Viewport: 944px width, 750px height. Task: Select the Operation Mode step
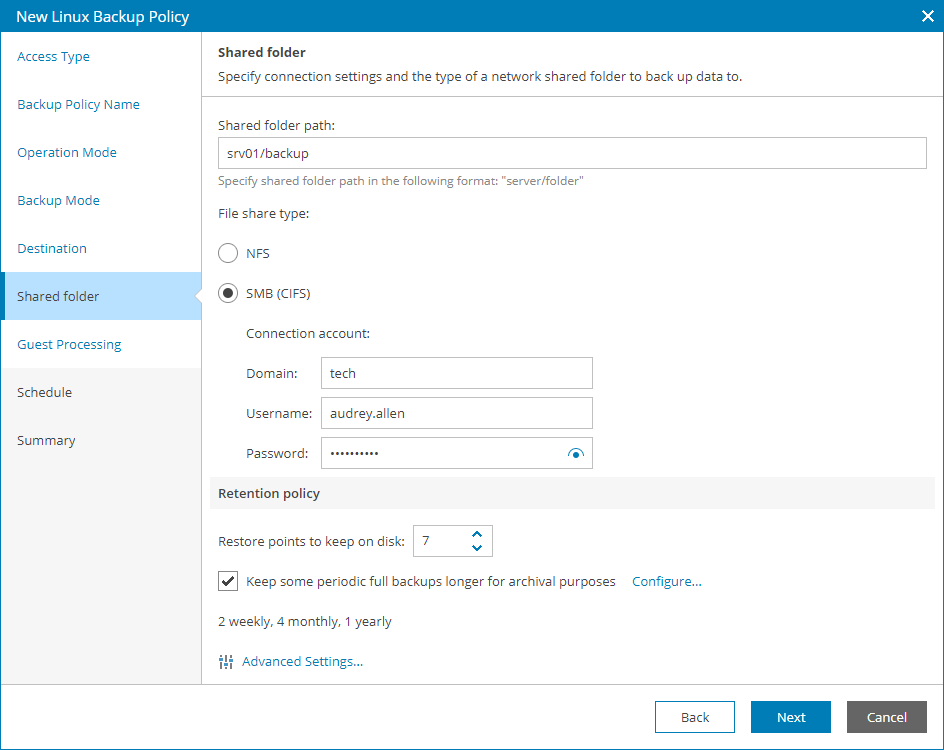(x=67, y=152)
